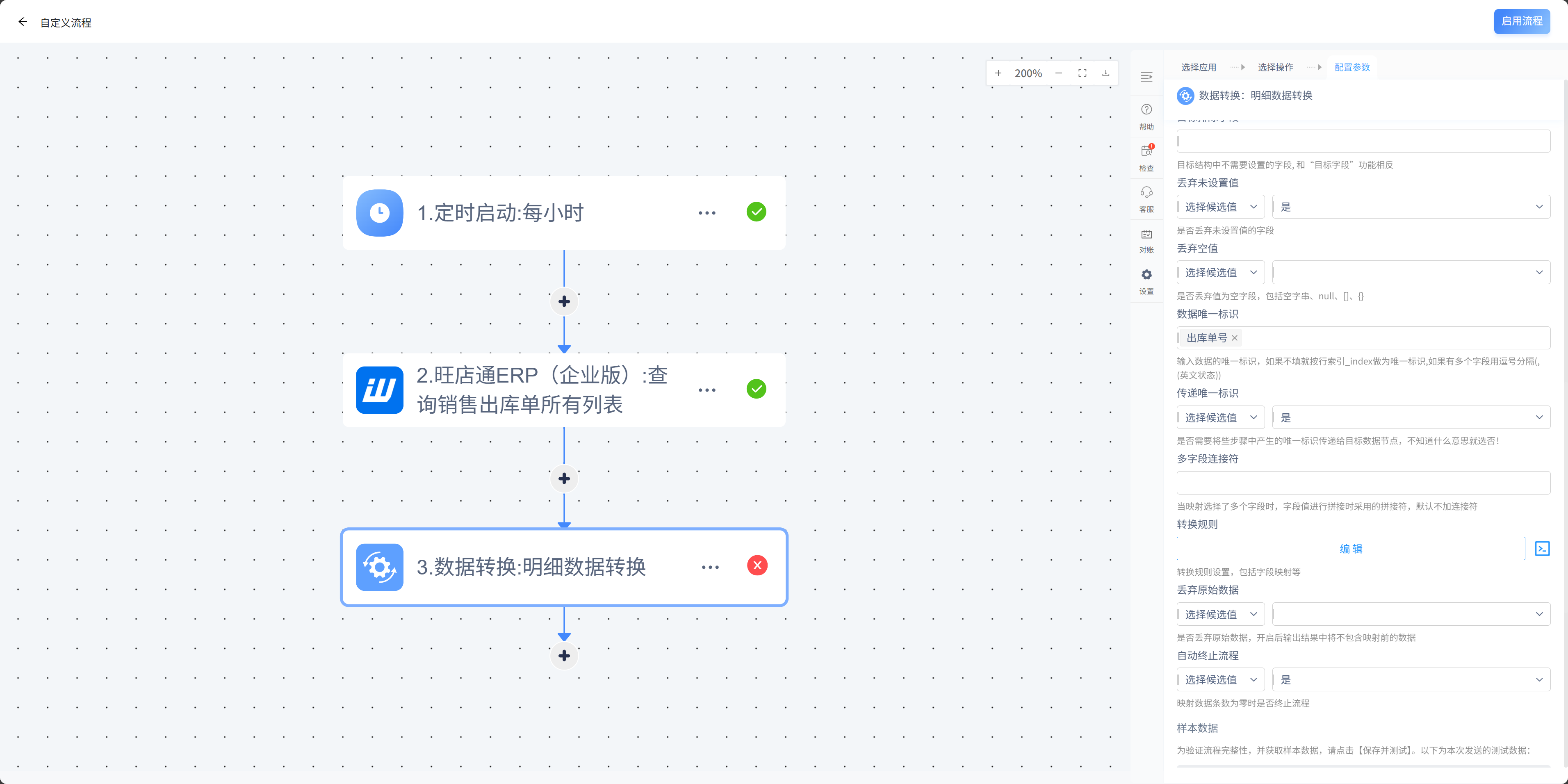Click the plus node below step 1
1568x784 pixels.
[x=564, y=302]
